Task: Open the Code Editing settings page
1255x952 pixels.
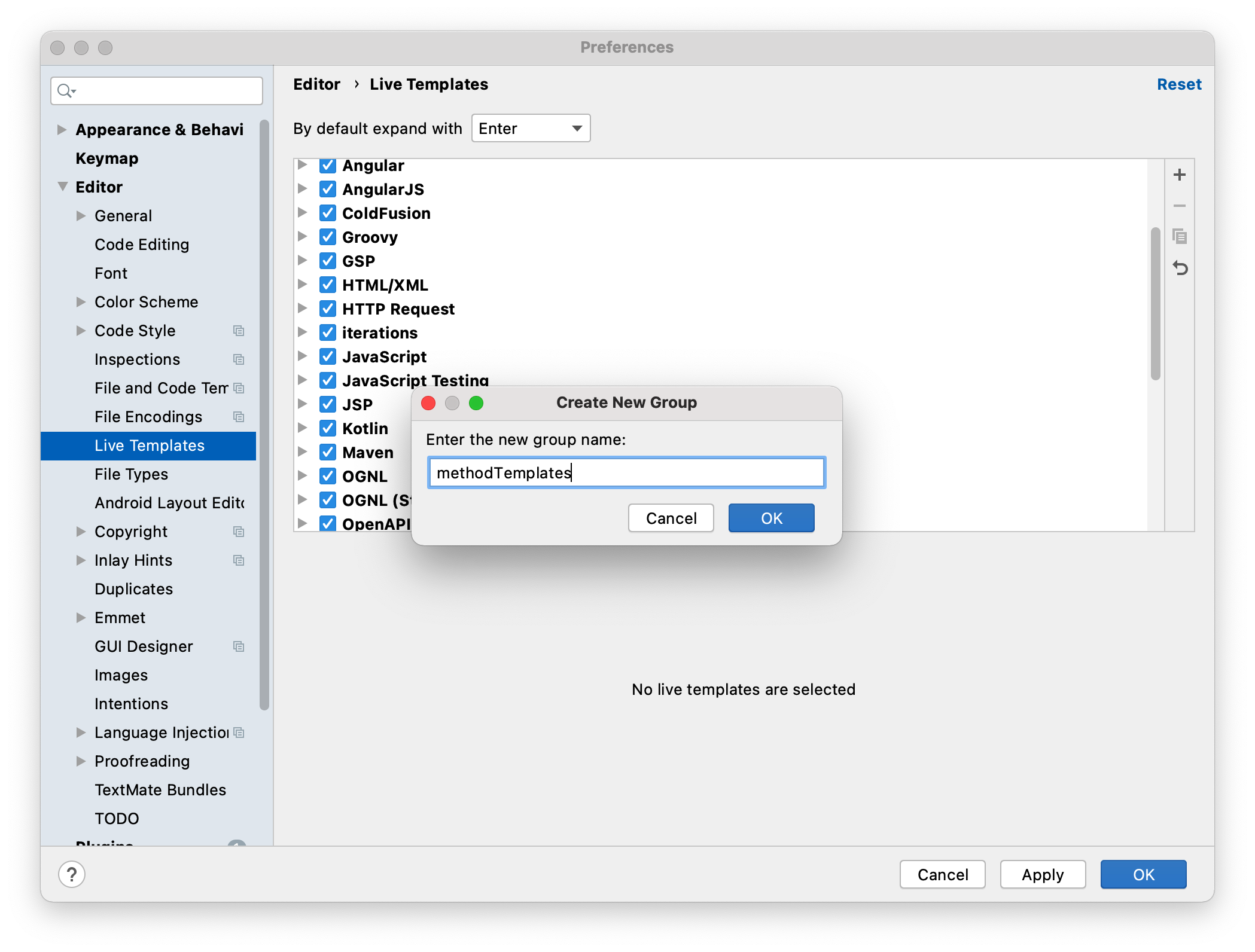Action: point(142,245)
